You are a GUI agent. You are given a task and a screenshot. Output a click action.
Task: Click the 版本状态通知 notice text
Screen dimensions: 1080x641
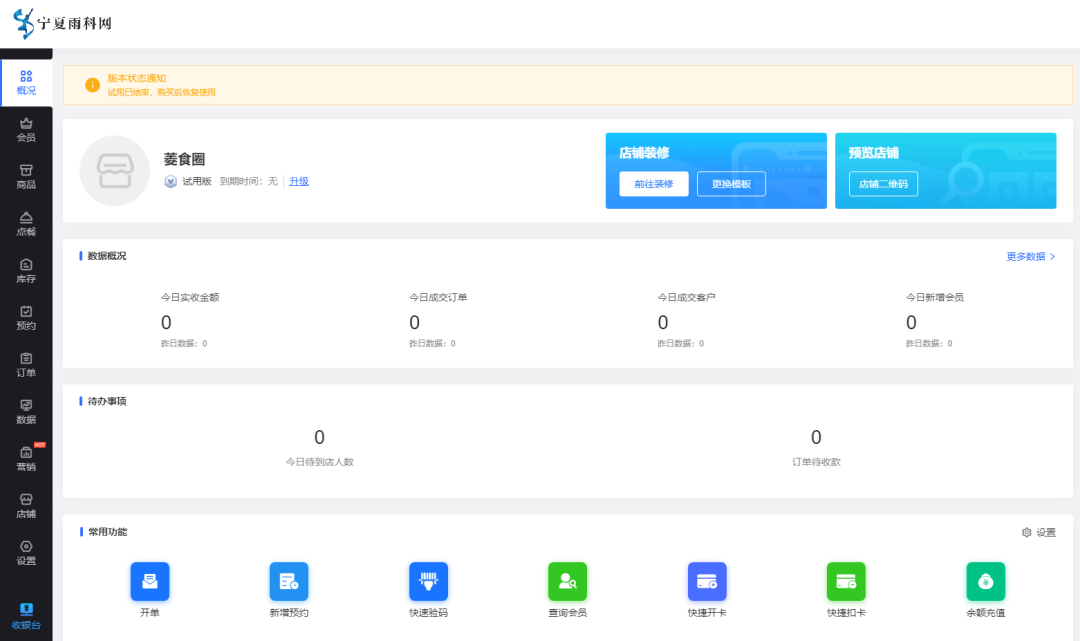tap(136, 78)
